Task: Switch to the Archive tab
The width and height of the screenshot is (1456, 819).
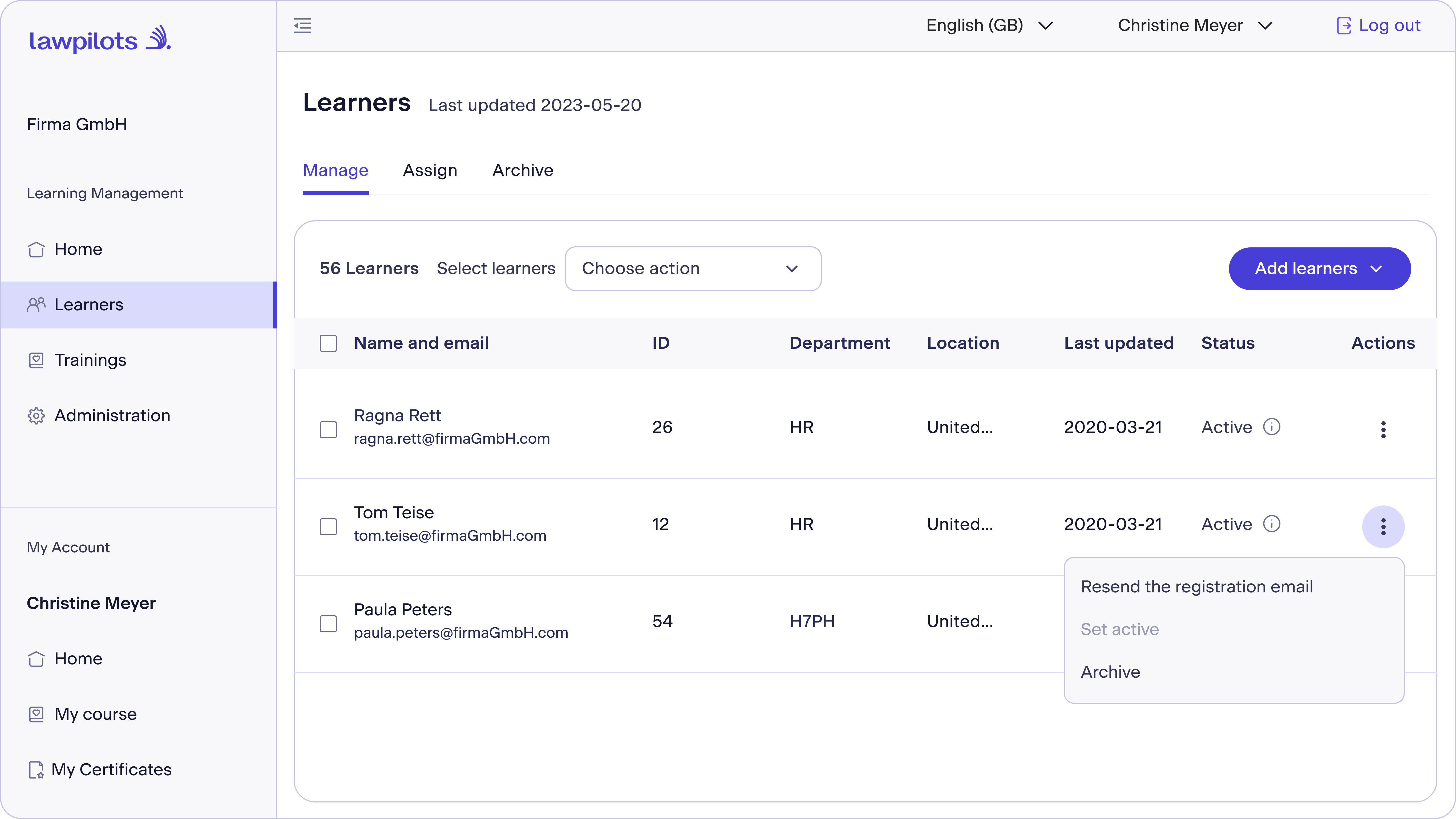Action: 523,170
